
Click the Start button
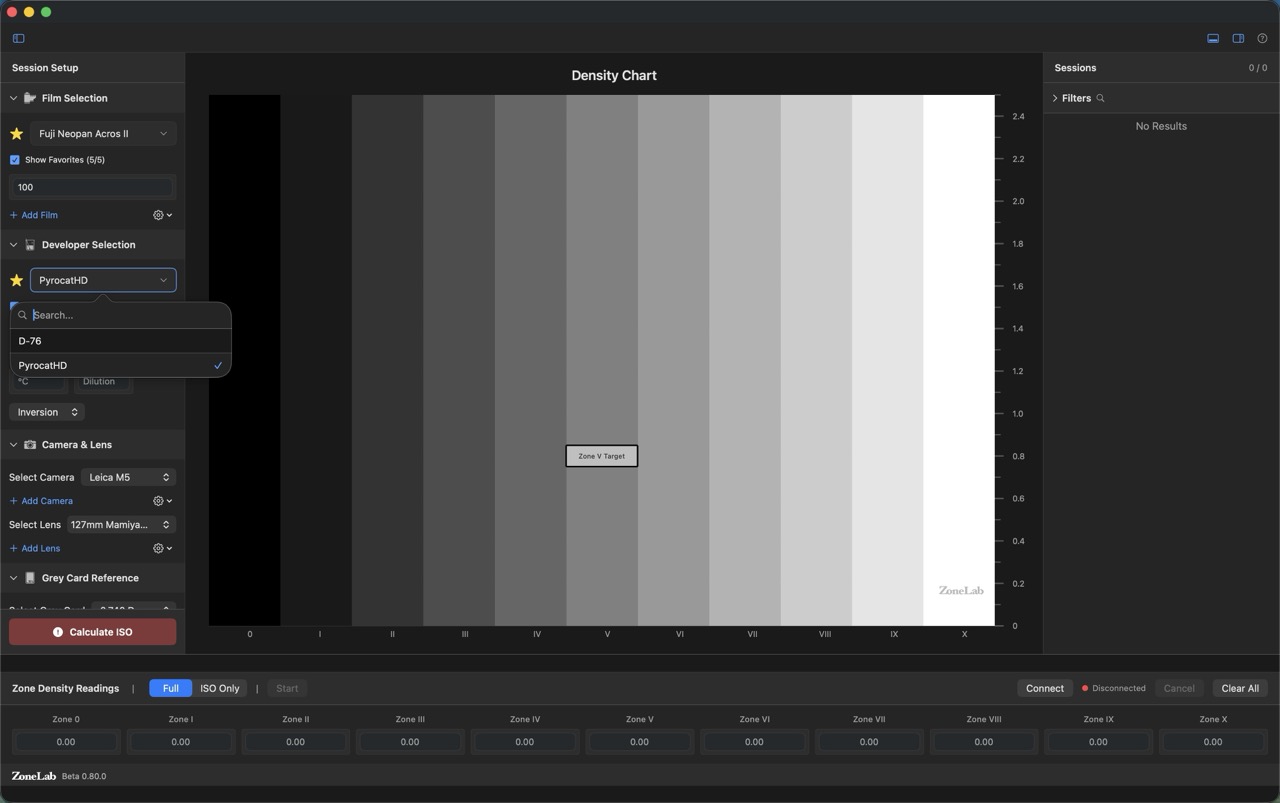[287, 688]
